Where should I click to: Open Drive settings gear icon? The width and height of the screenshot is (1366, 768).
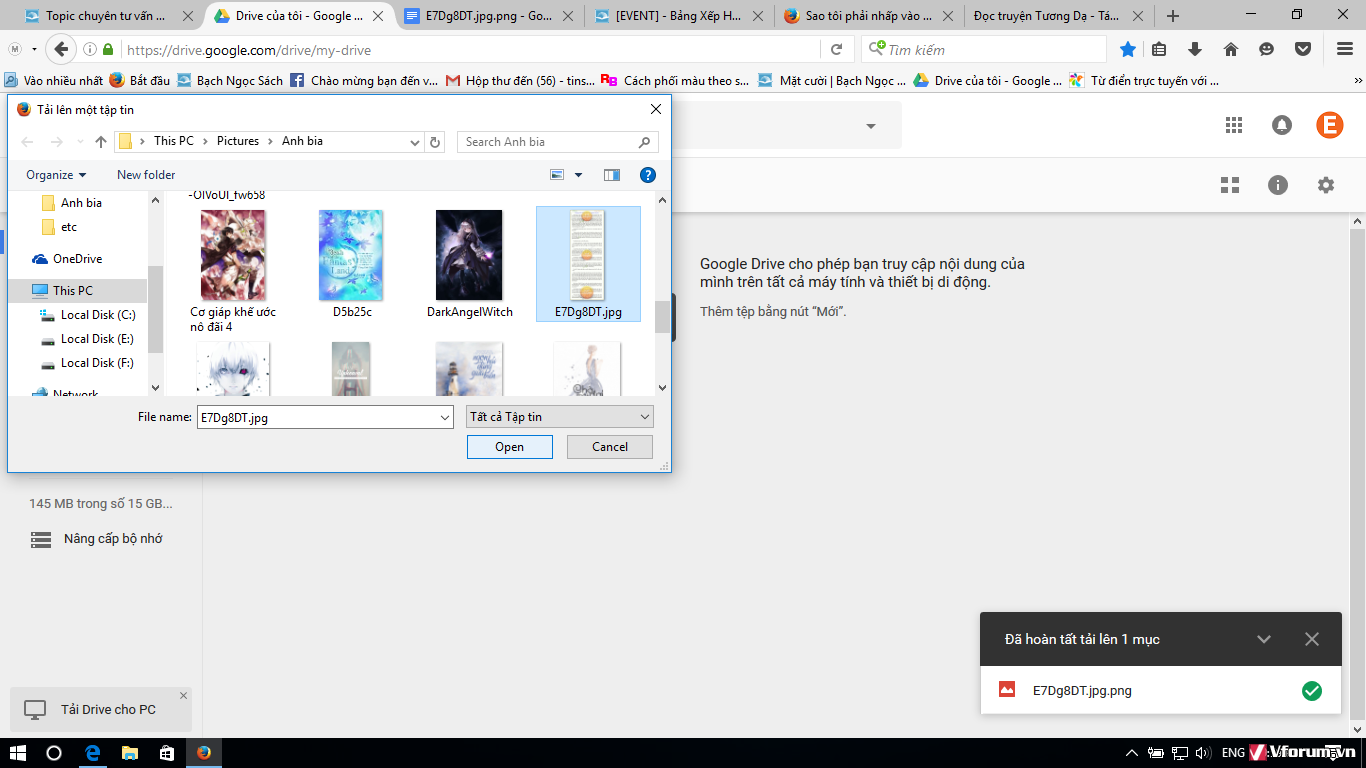[x=1326, y=185]
